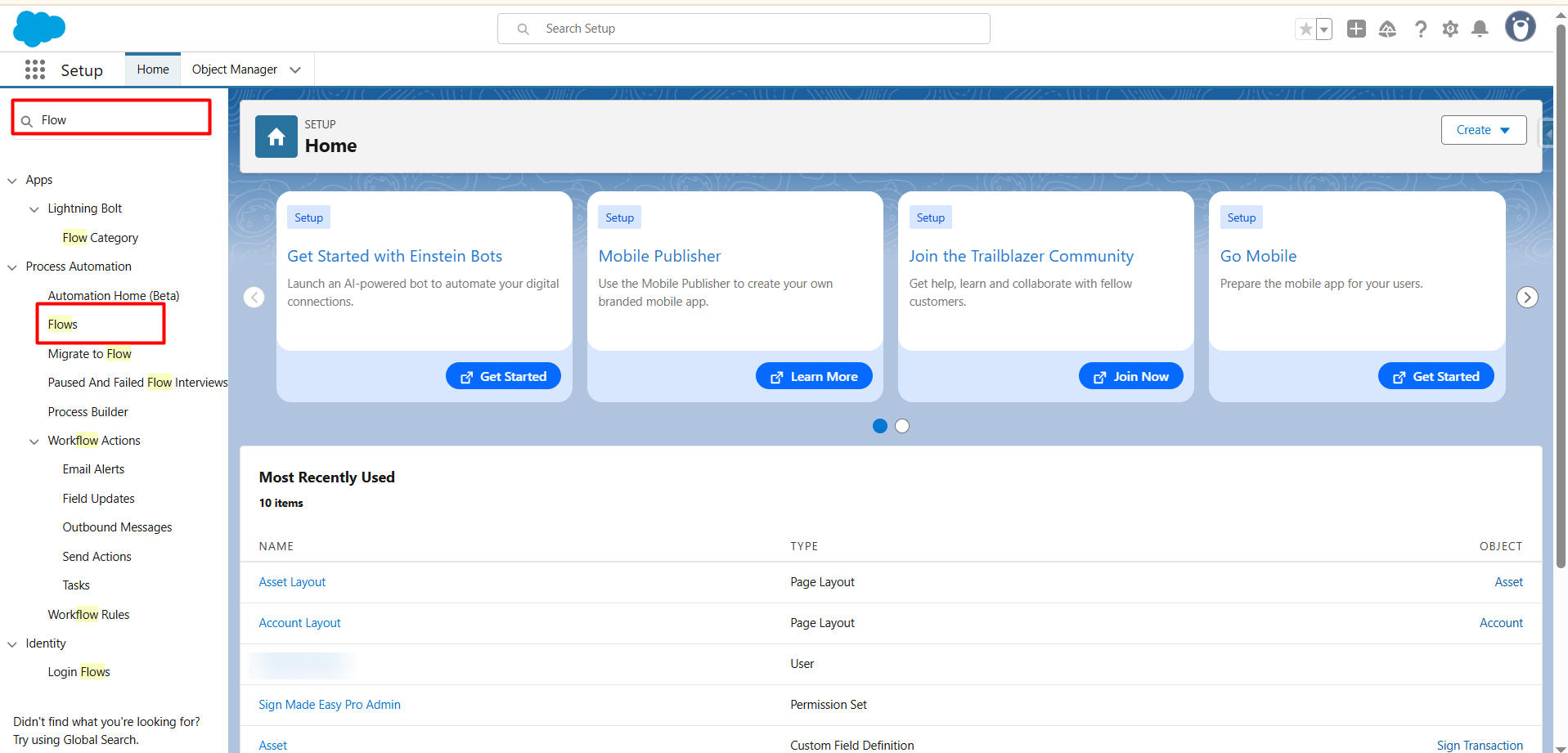Open the Create dropdown button
Viewport: 1568px width, 753px height.
1483,130
